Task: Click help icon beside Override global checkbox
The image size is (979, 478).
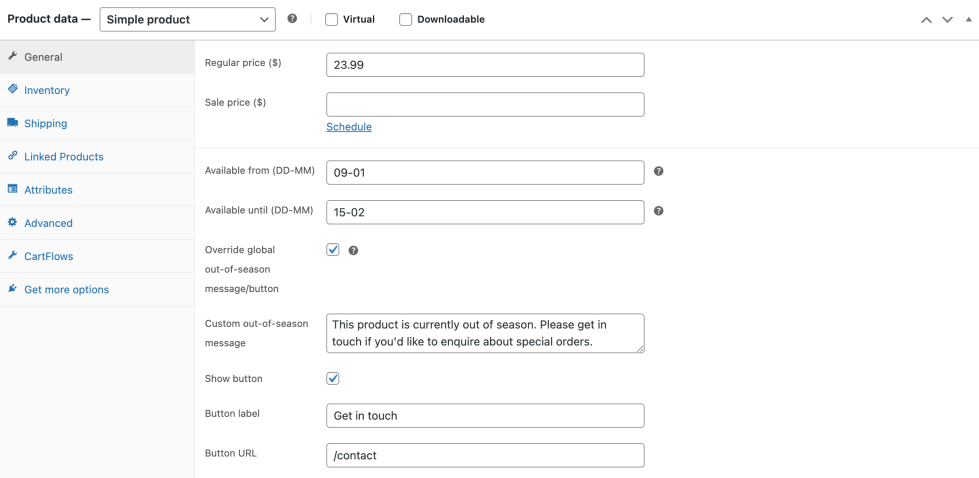Action: pyautogui.click(x=353, y=250)
